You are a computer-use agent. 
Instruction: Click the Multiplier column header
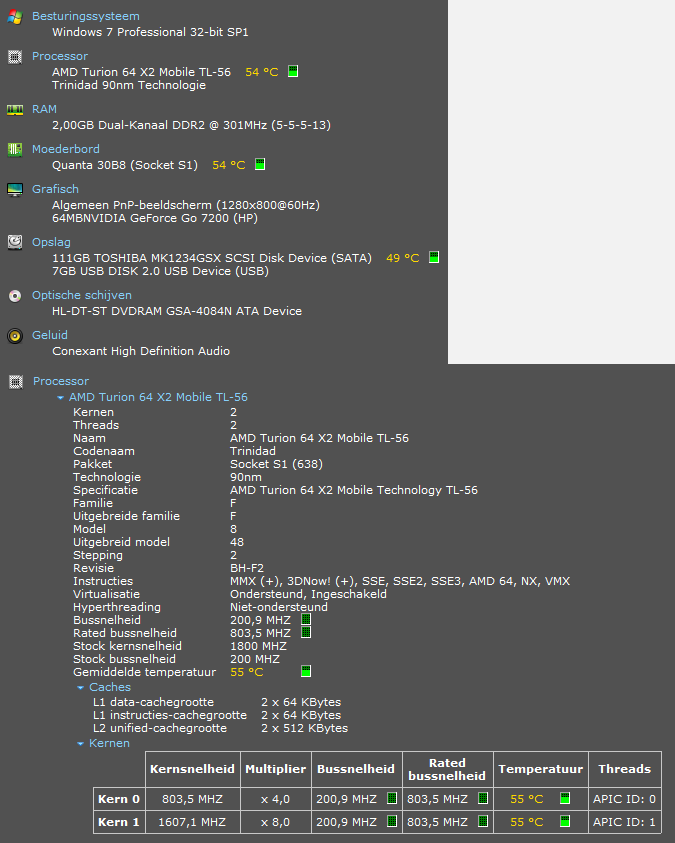pos(276,769)
